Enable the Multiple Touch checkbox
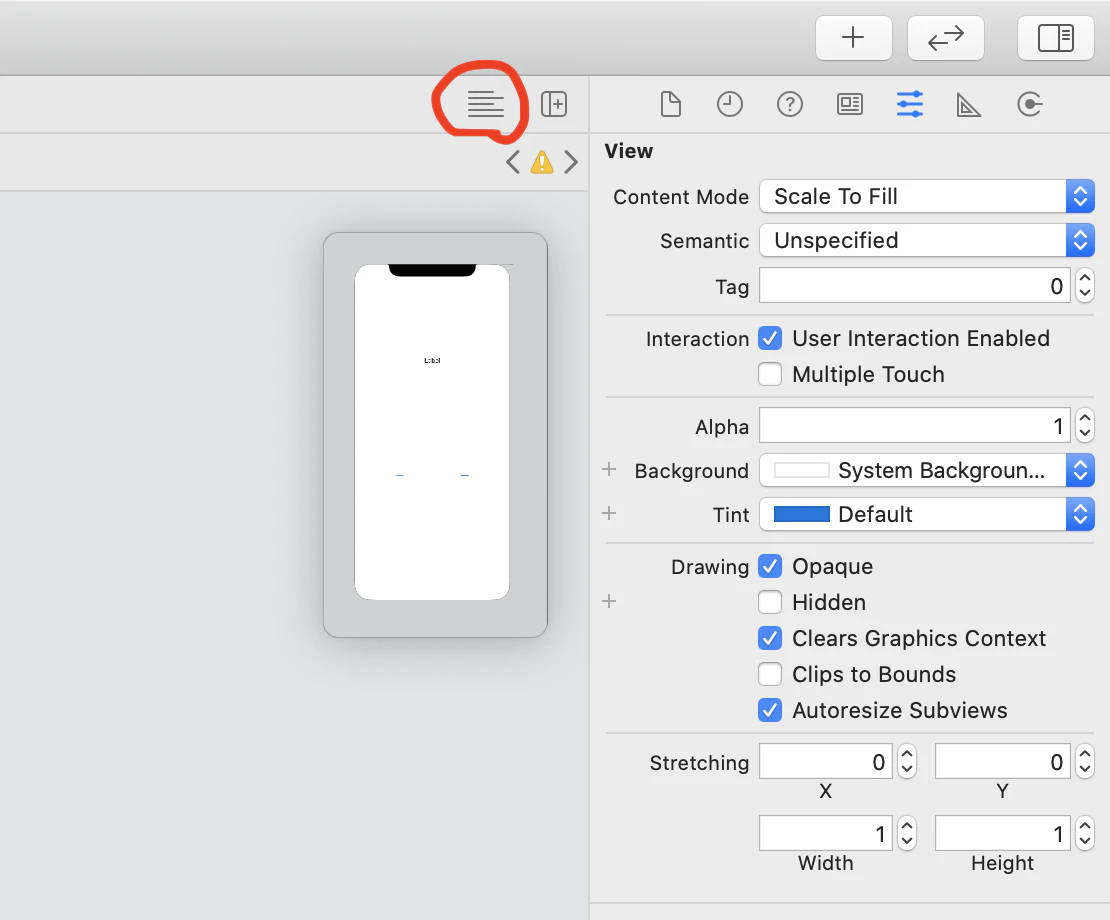 click(770, 374)
